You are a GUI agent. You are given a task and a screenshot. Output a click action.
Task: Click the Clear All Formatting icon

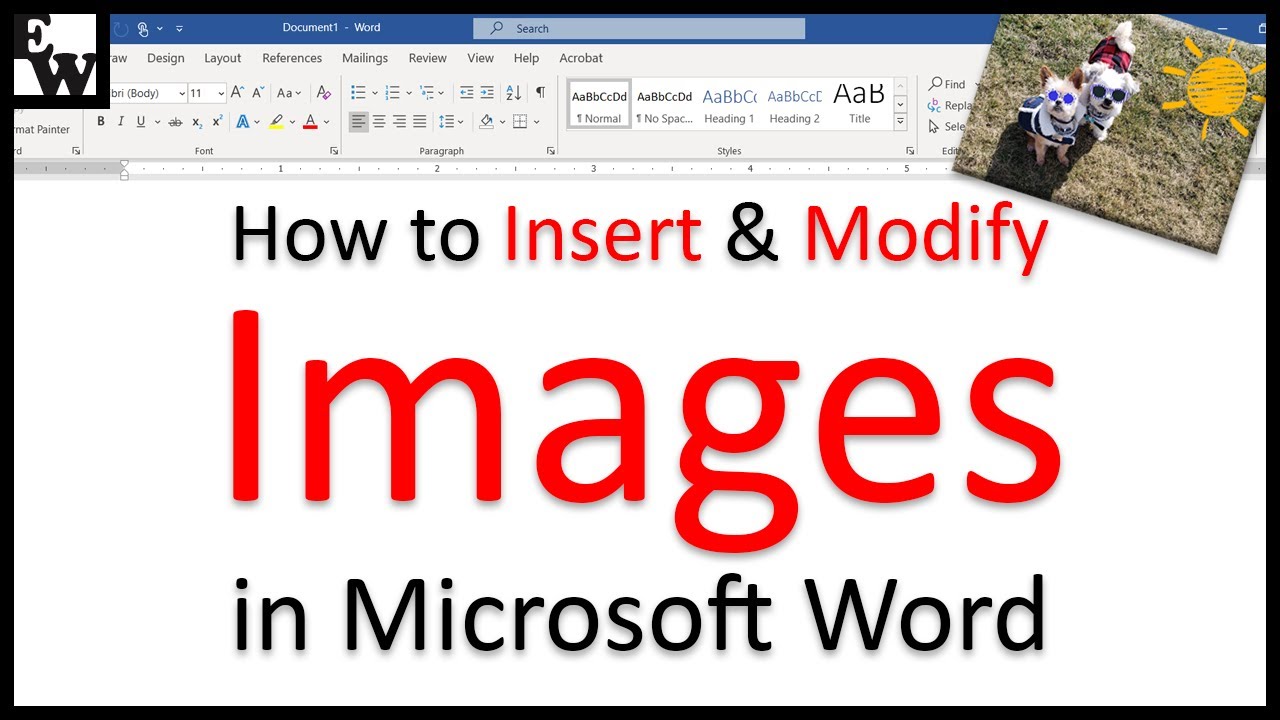point(323,92)
